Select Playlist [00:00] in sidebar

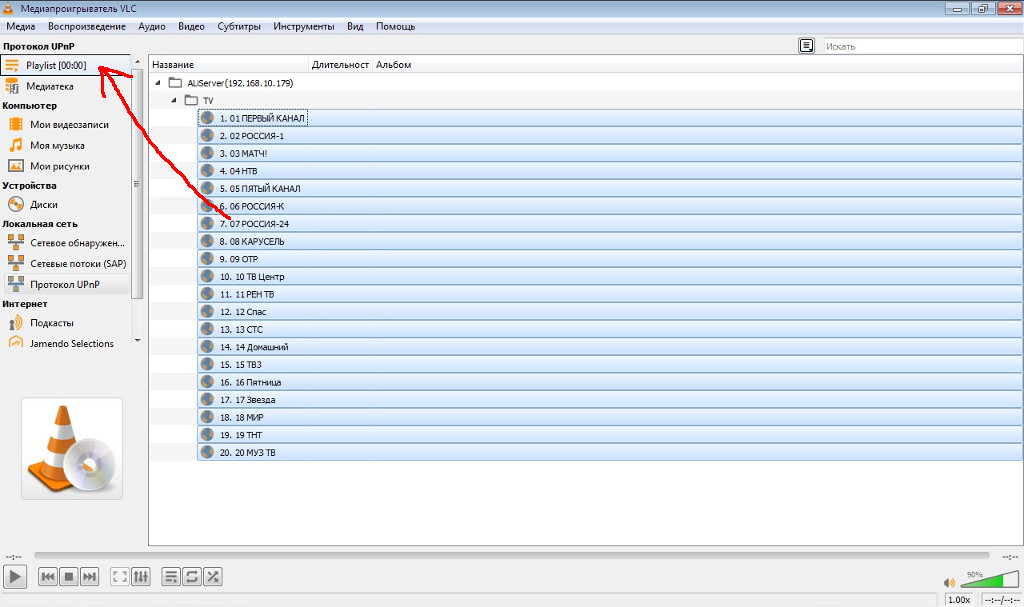pos(65,65)
